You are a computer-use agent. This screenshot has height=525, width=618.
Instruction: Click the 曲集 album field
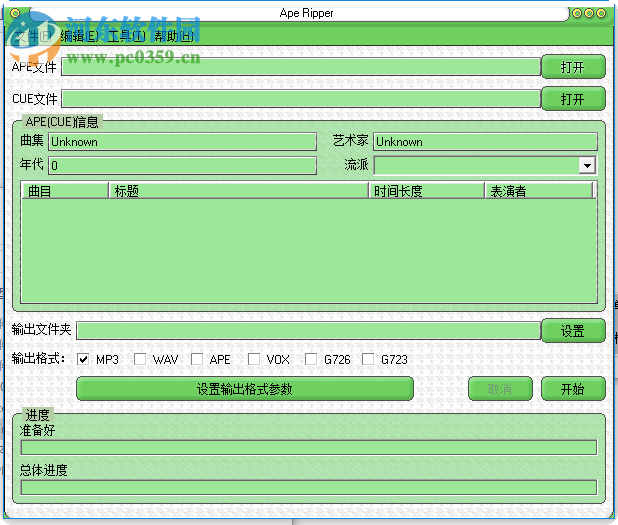[182, 142]
